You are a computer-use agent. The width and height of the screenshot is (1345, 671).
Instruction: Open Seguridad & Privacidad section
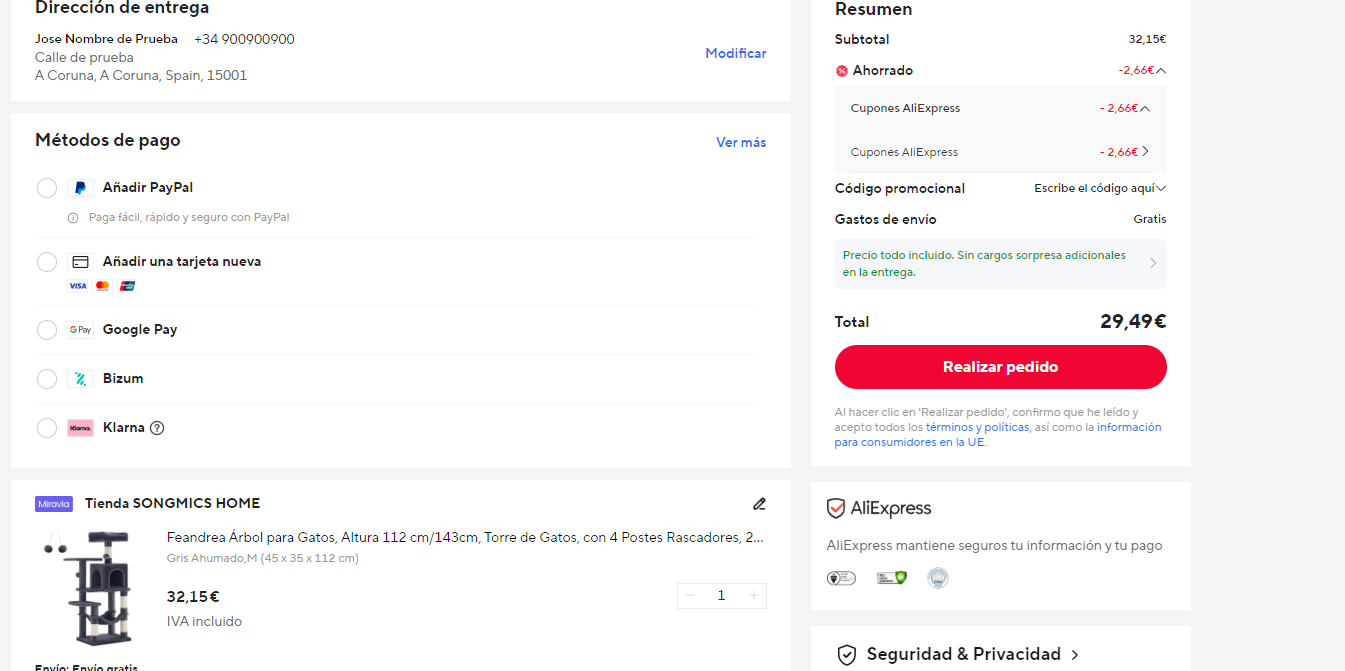[x=963, y=655]
